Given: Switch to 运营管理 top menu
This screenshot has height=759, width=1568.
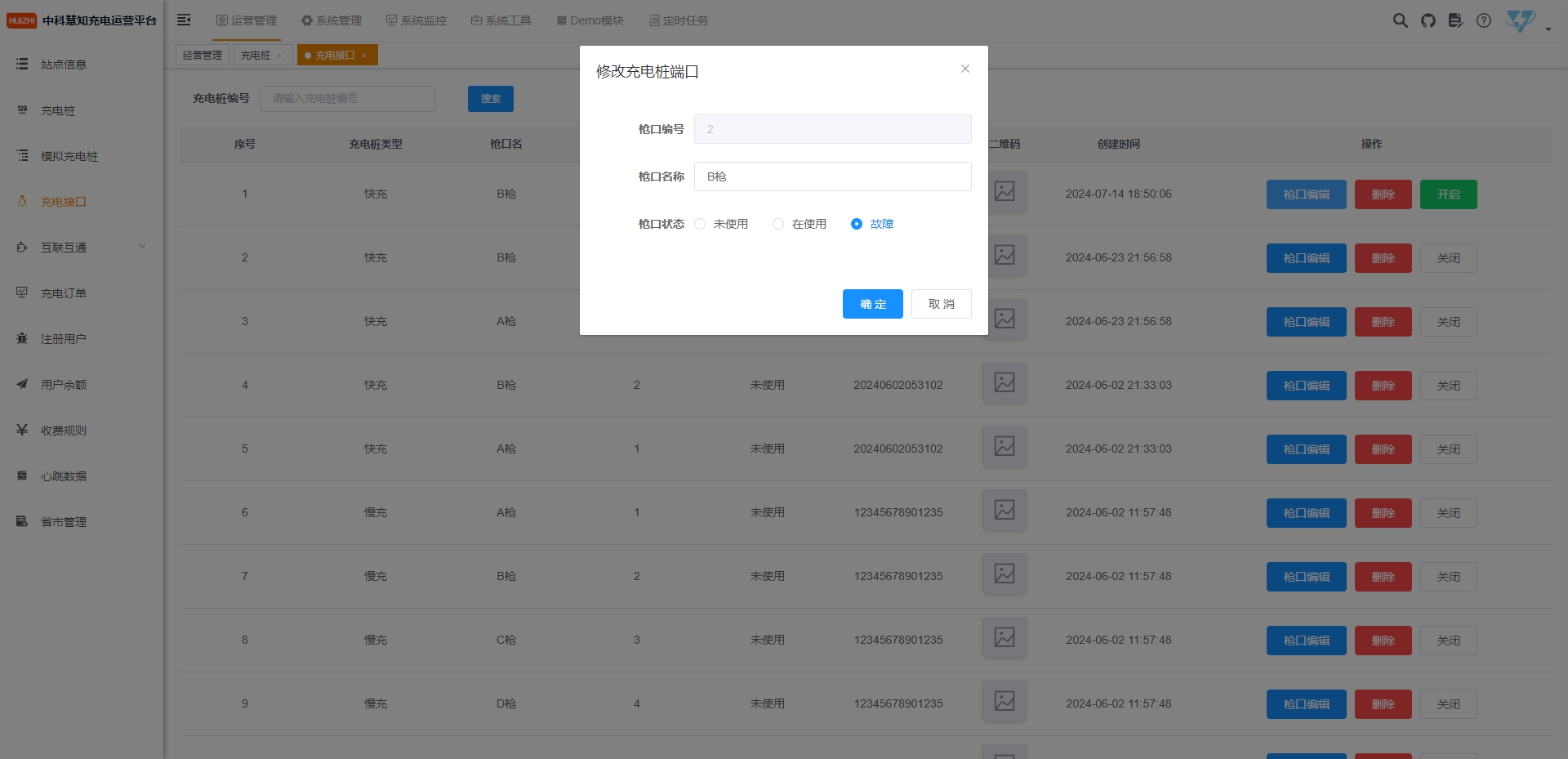Looking at the screenshot, I should tap(247, 20).
